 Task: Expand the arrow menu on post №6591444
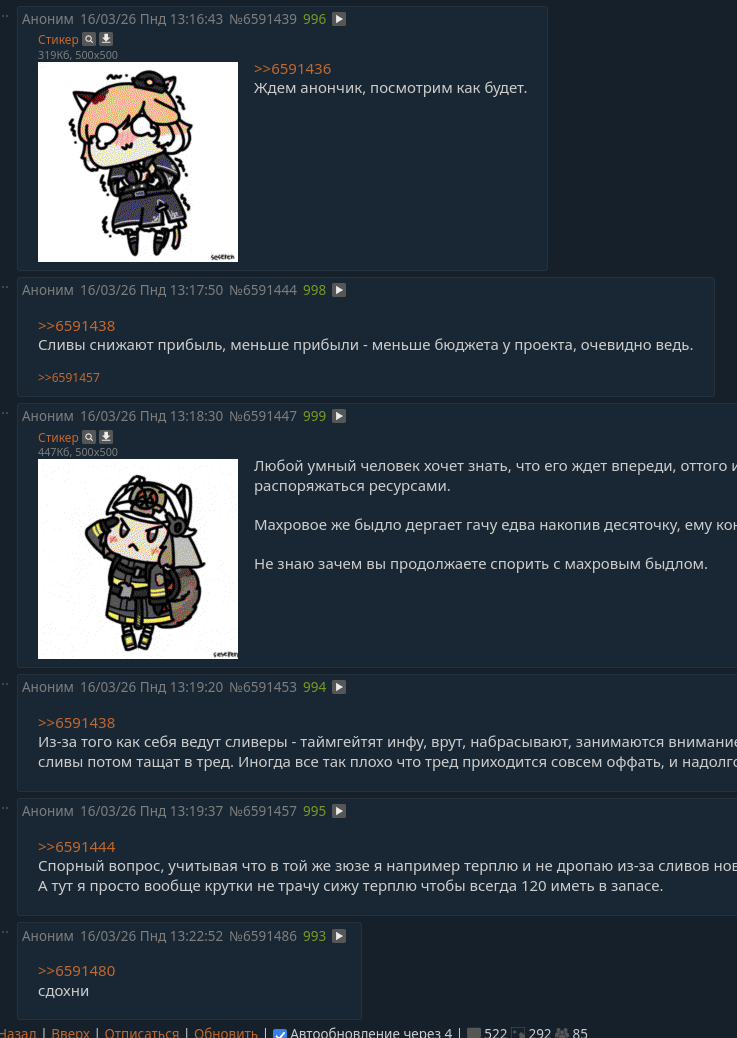tap(339, 290)
